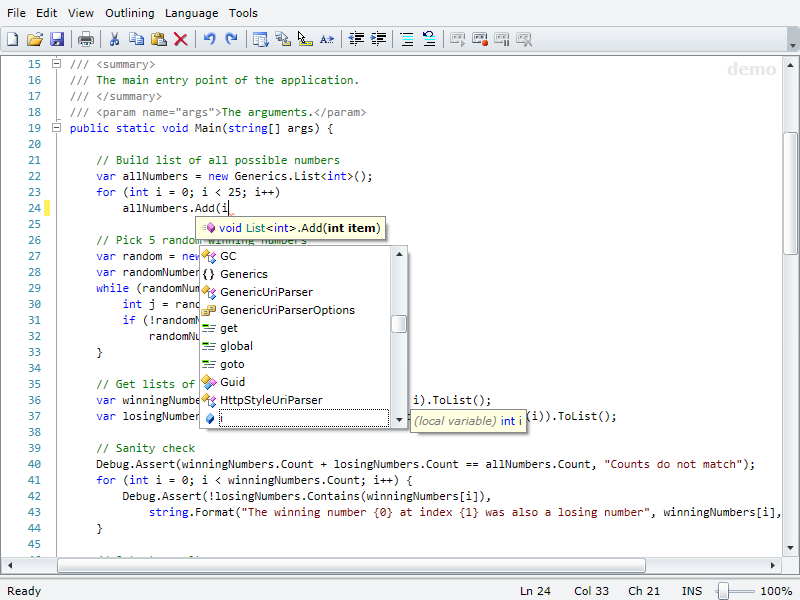Click the code snippet insert toolbar icon
The width and height of the screenshot is (800, 600).
(283, 39)
